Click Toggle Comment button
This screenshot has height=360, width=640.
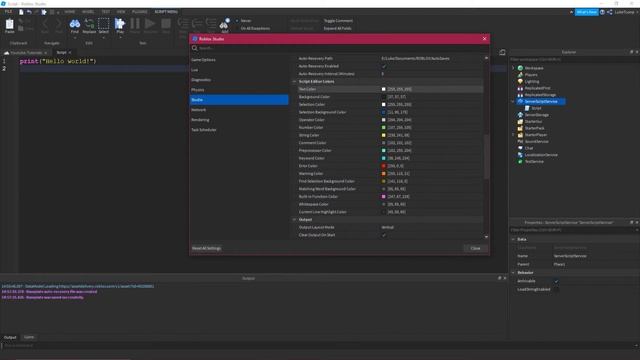click(338, 21)
